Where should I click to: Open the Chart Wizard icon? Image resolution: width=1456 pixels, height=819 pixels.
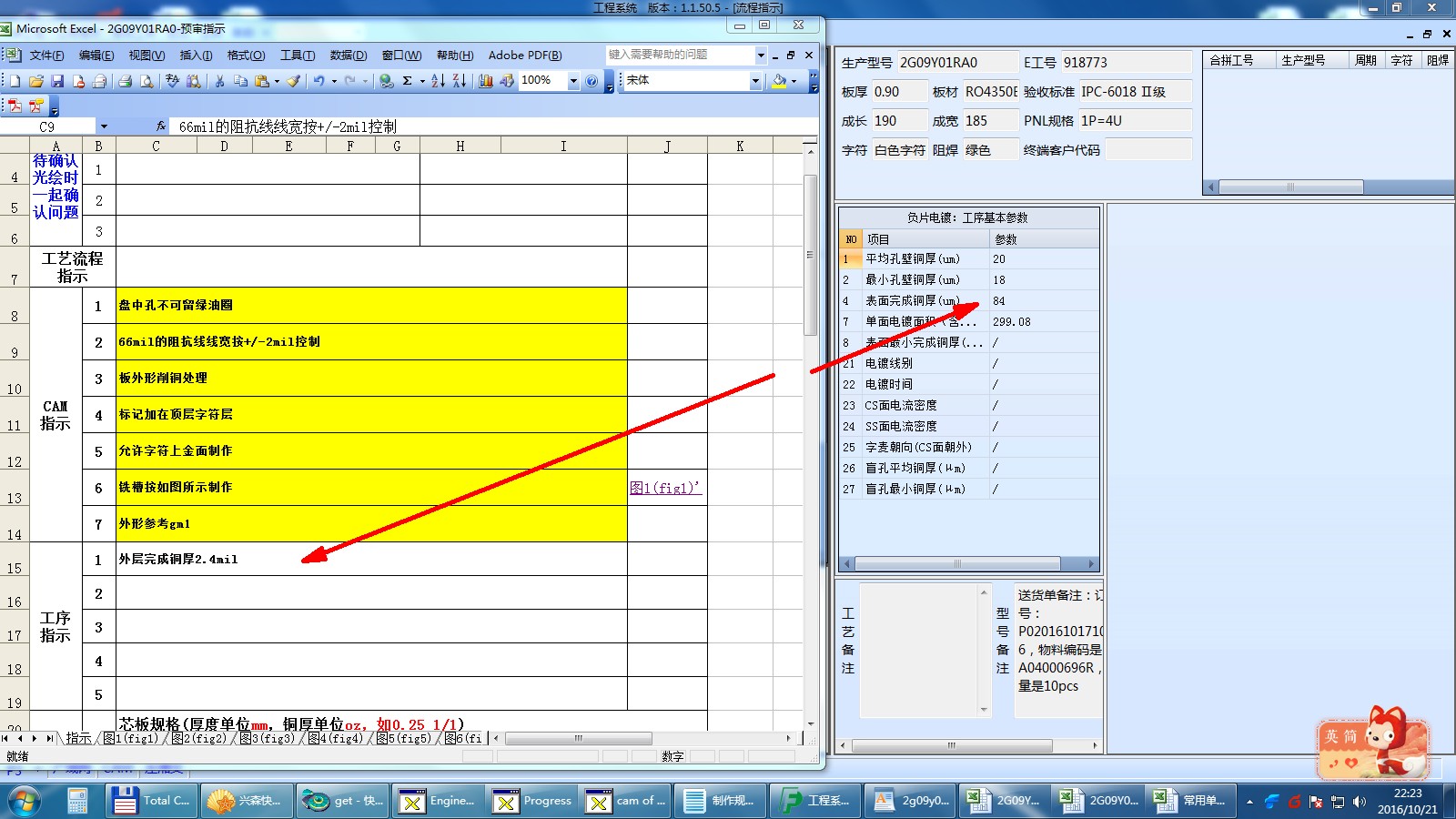pyautogui.click(x=486, y=81)
